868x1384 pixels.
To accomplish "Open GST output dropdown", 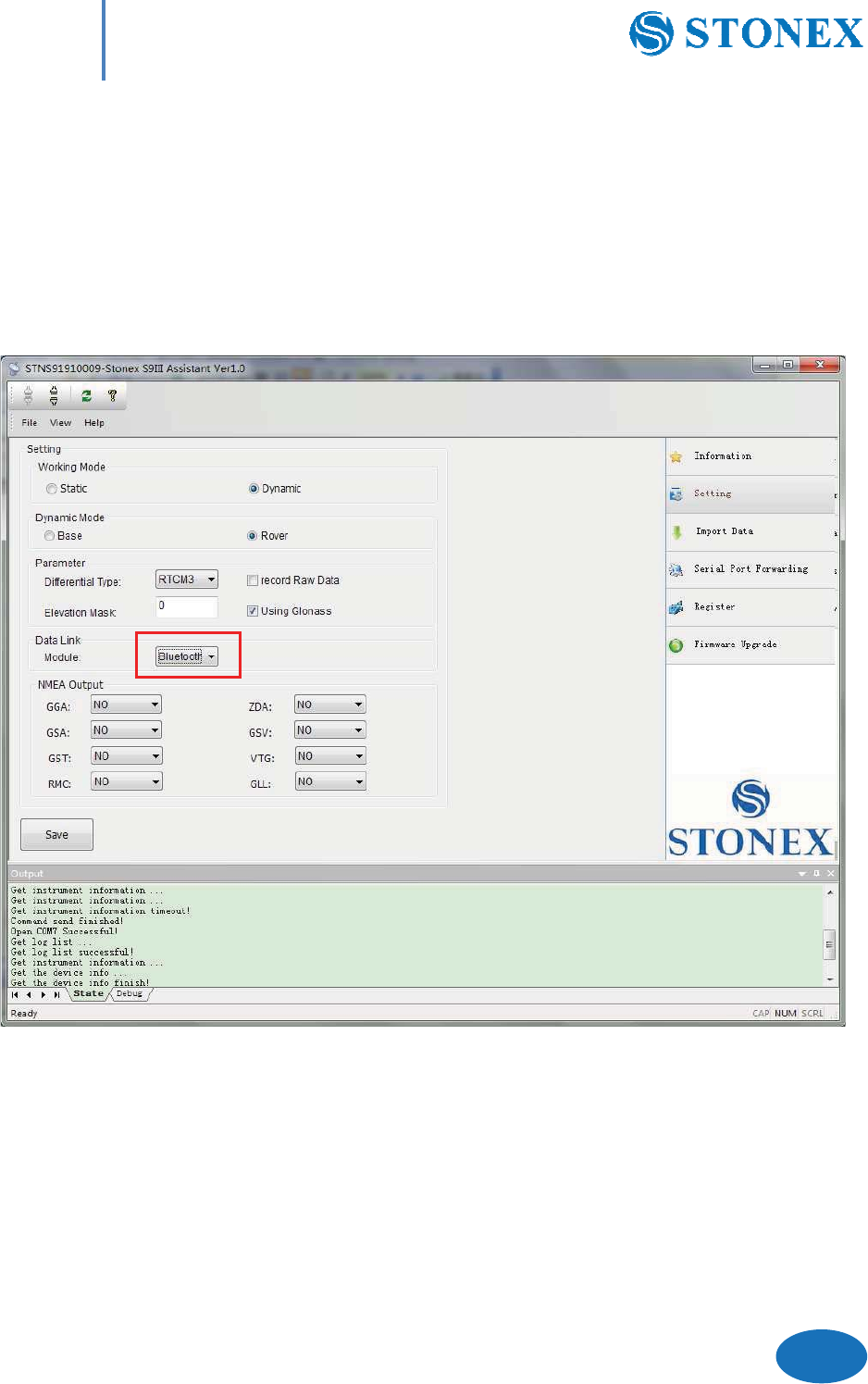I will click(x=127, y=756).
